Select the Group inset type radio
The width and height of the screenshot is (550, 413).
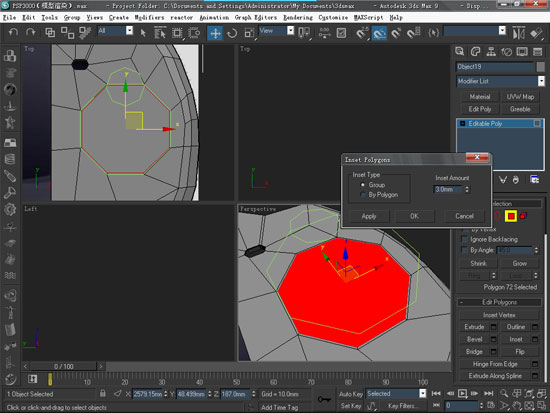363,185
